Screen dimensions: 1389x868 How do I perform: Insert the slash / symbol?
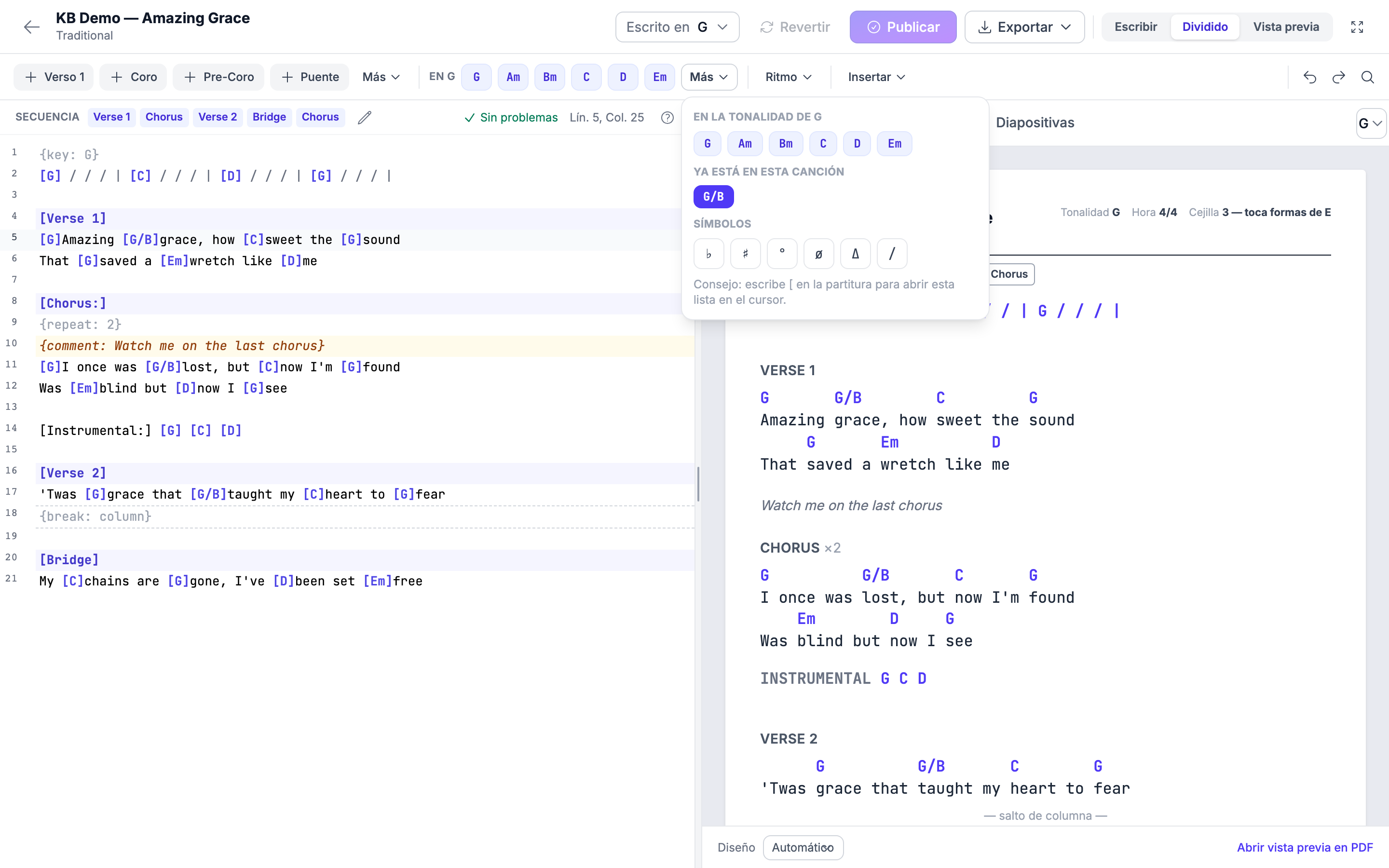click(892, 254)
